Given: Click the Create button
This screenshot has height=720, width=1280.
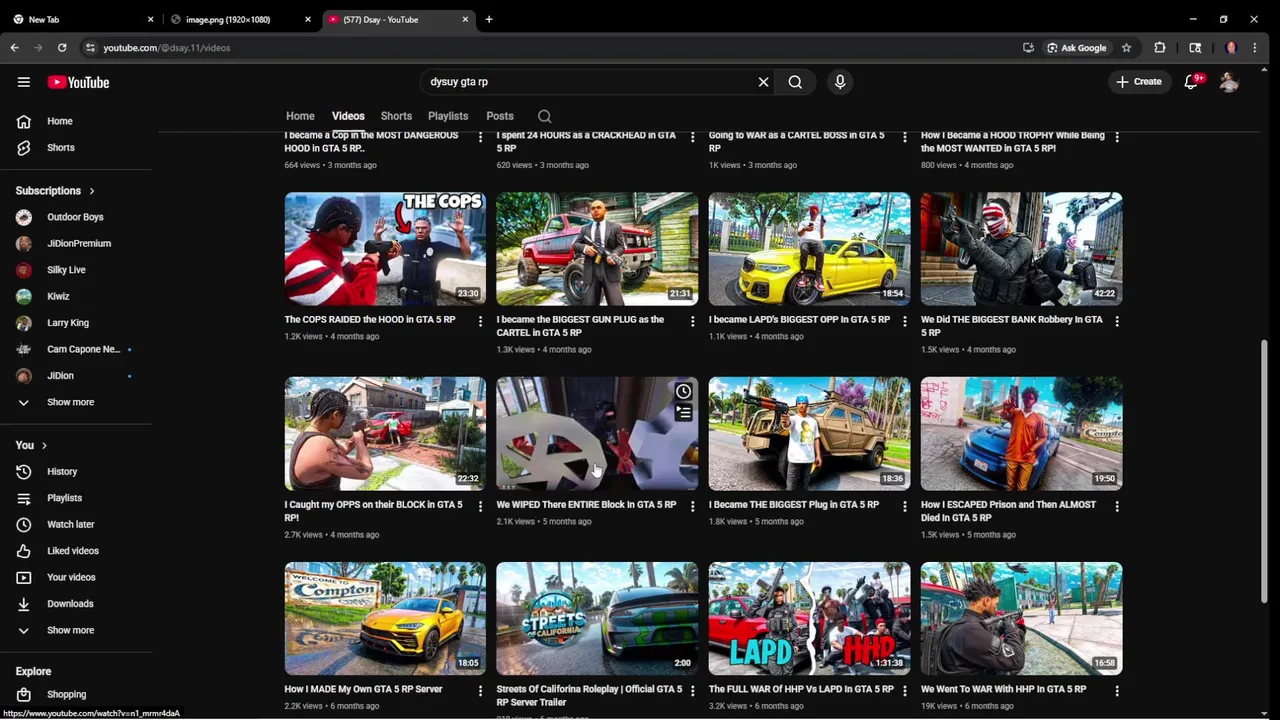Looking at the screenshot, I should [x=1138, y=82].
